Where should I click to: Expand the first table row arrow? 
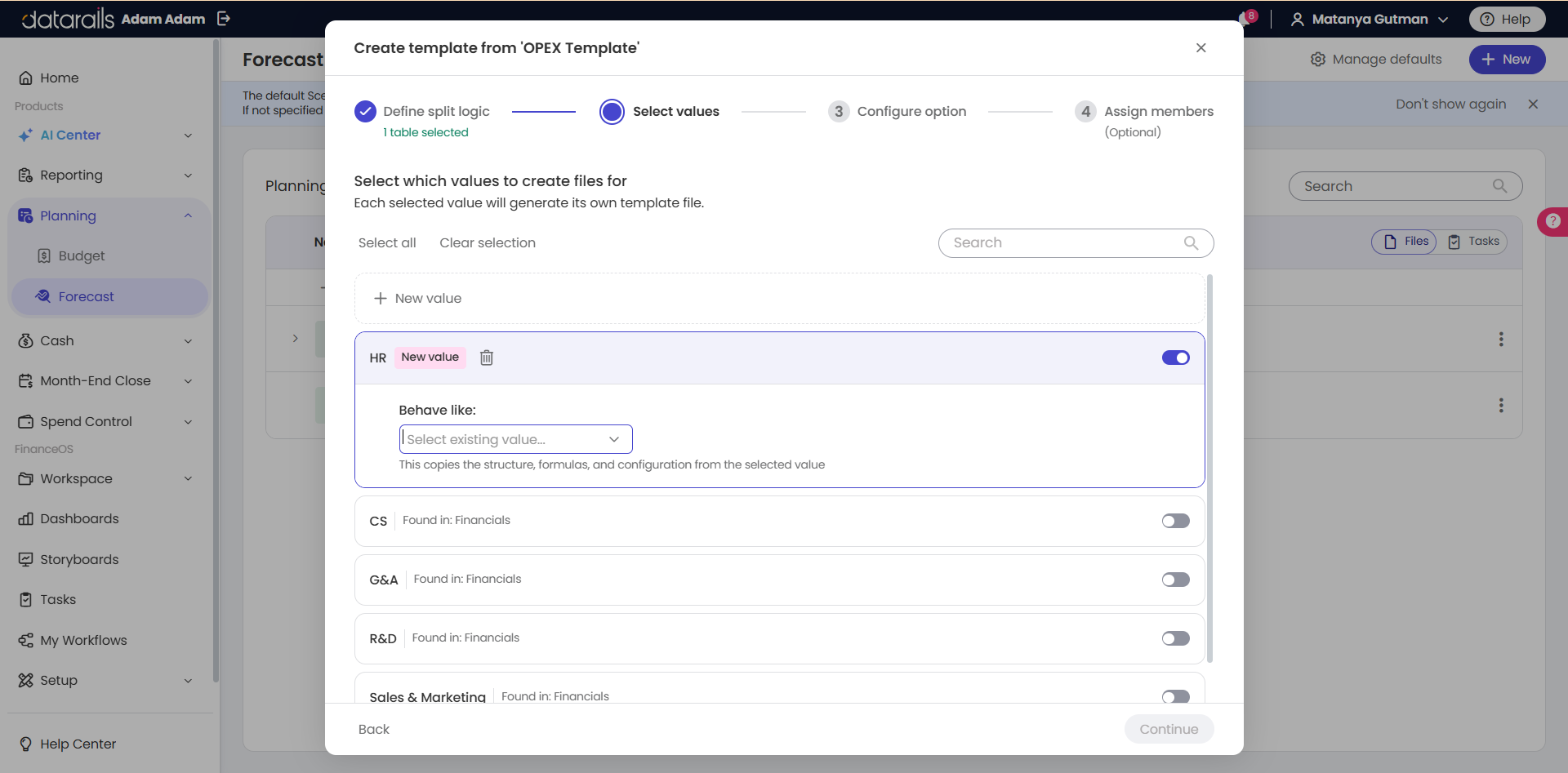click(x=295, y=339)
